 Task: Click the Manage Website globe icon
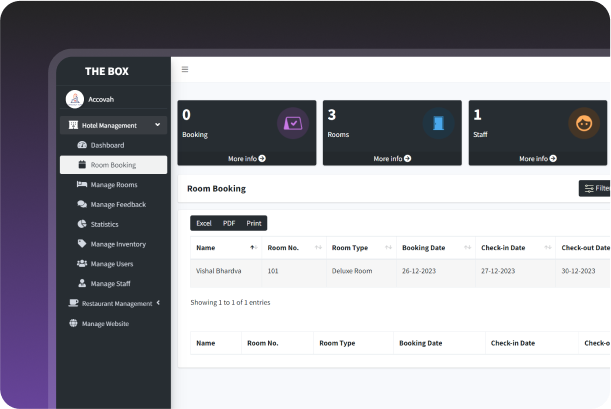(x=73, y=323)
